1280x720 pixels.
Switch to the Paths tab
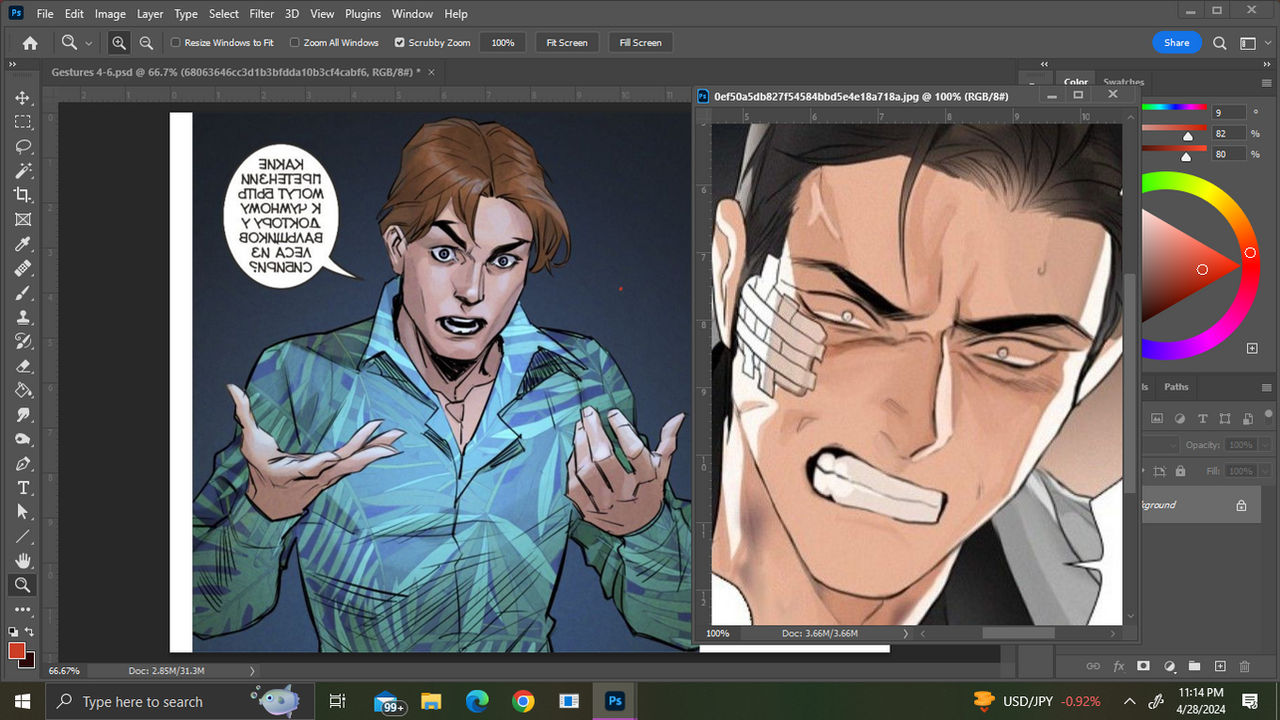pyautogui.click(x=1177, y=387)
